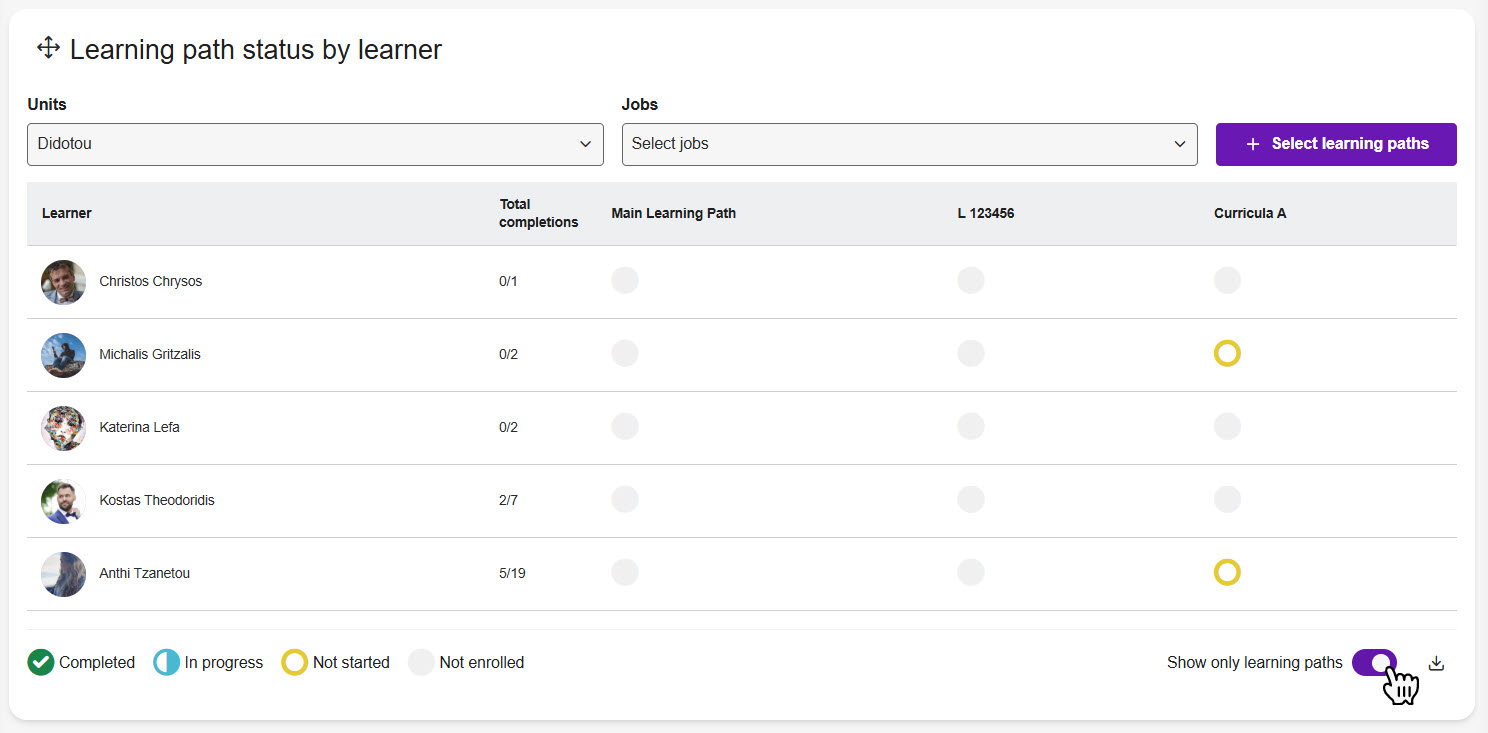Click the Total completions column header
Screen dimensions: 1488x733
point(539,213)
